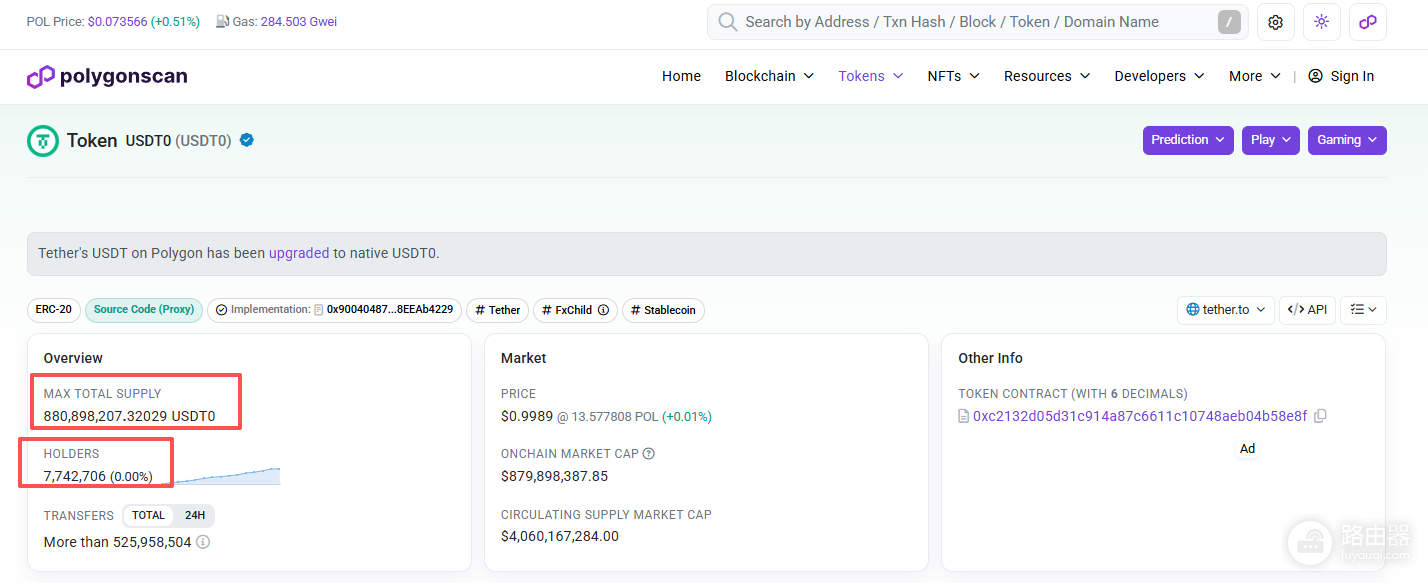Click the onchain market cap help icon
The width and height of the screenshot is (1428, 583).
648,454
